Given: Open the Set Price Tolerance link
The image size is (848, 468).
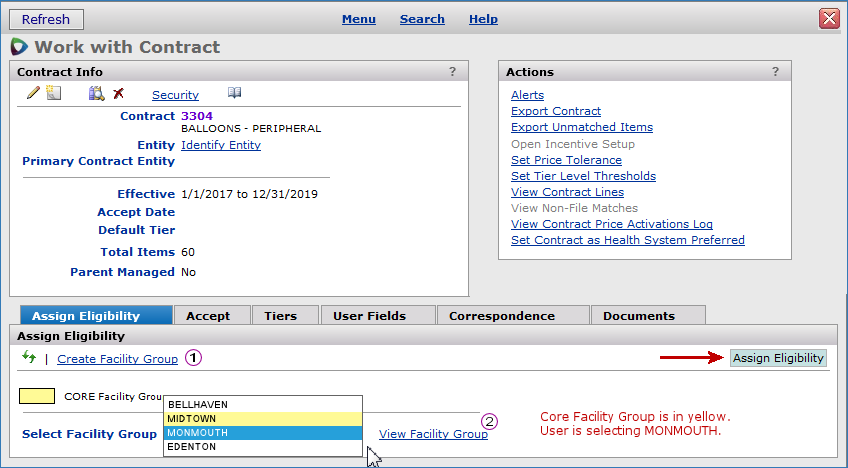Looking at the screenshot, I should click(566, 160).
